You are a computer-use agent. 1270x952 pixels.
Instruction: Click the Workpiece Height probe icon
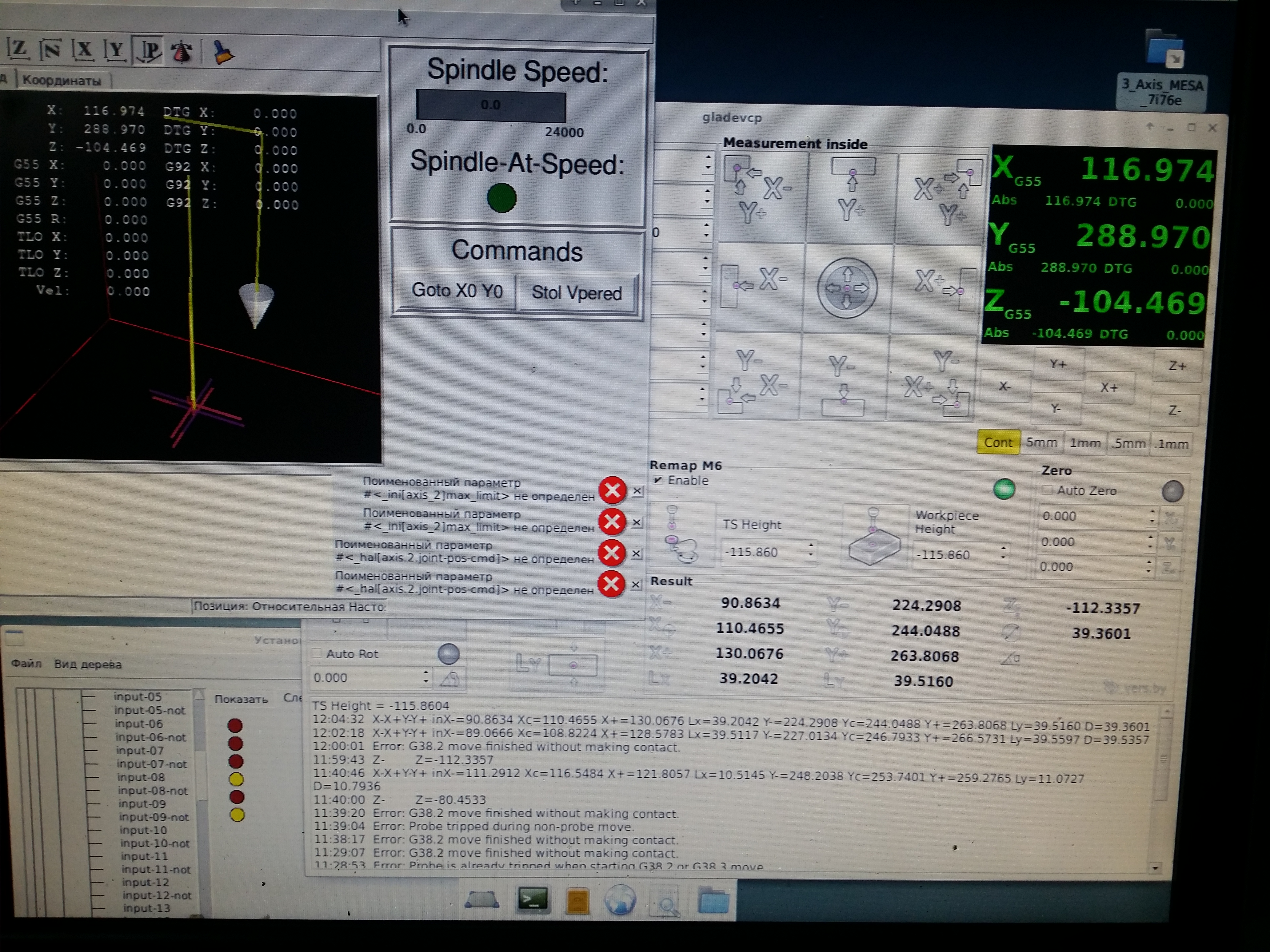click(873, 537)
